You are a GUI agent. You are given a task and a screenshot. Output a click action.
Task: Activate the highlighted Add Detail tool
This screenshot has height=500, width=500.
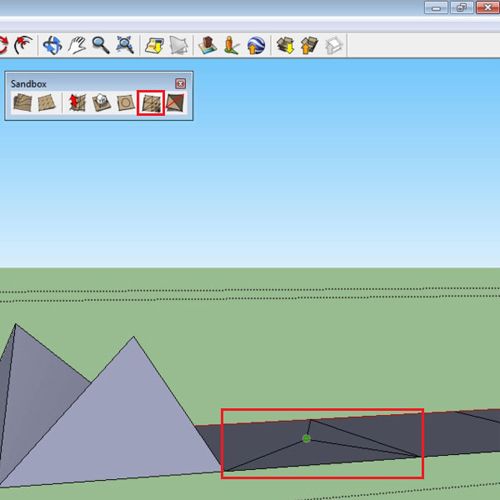(151, 103)
